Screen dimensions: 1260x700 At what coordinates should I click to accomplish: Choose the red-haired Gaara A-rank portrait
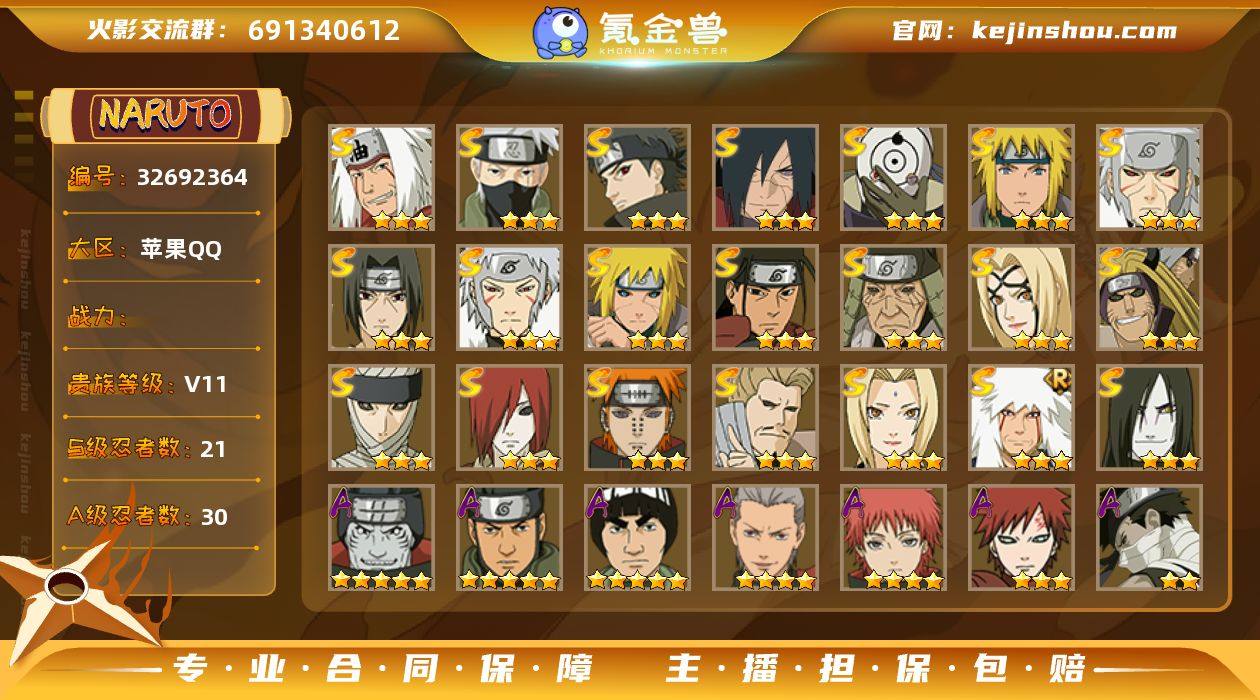point(1022,538)
